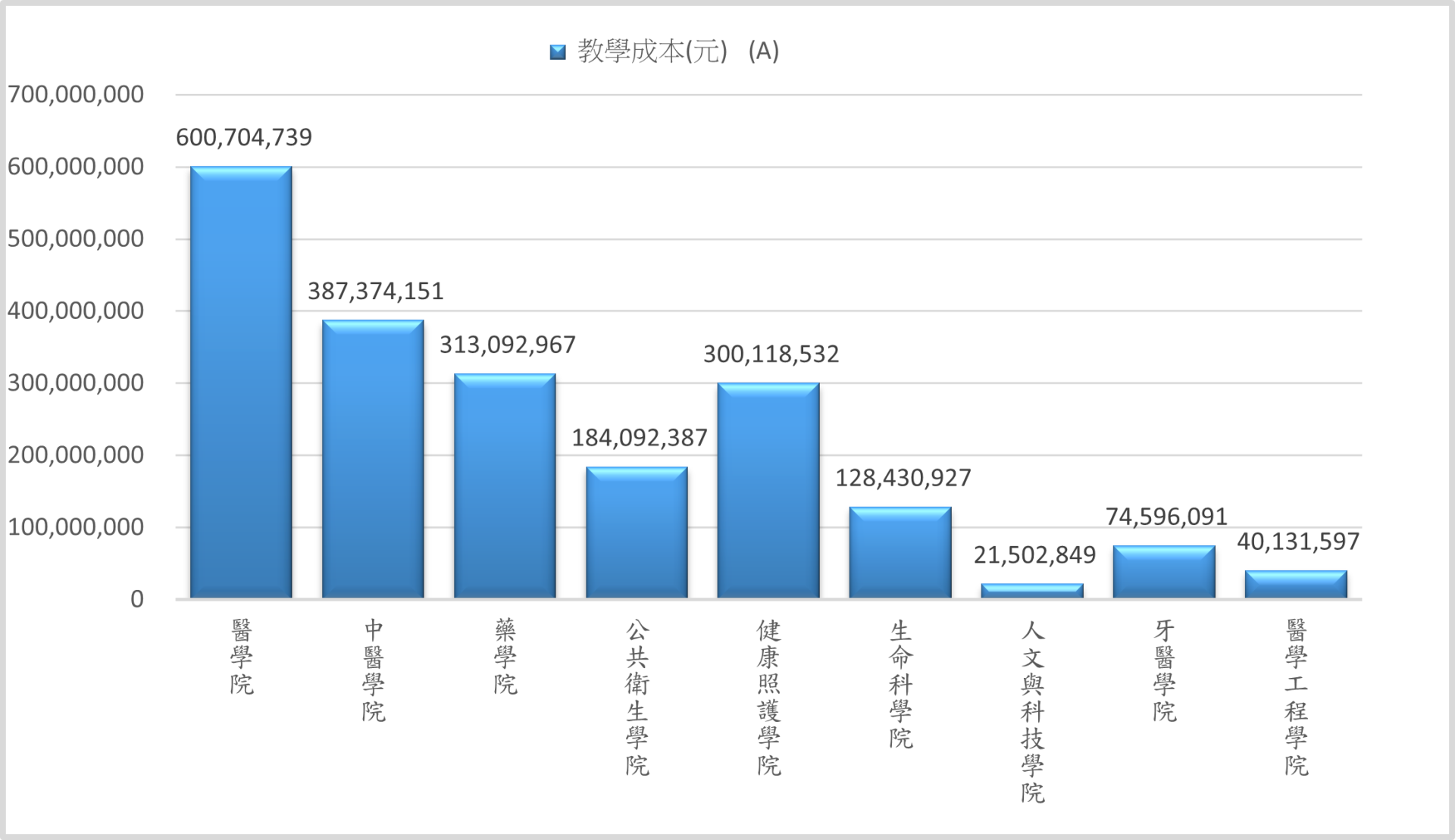Click the blue legend swatch for 教學成本
The height and width of the screenshot is (840, 1455).
click(558, 52)
